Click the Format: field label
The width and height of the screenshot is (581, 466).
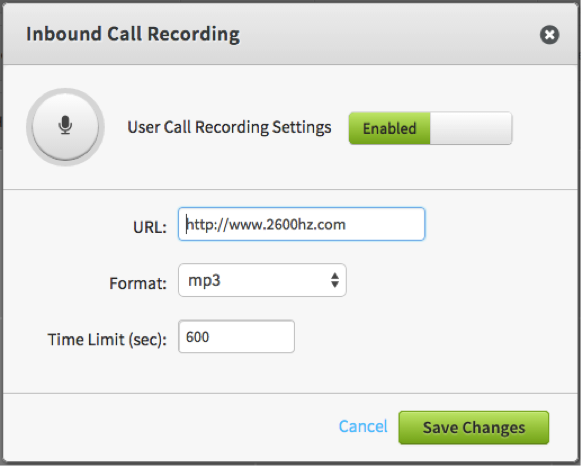pyautogui.click(x=138, y=283)
